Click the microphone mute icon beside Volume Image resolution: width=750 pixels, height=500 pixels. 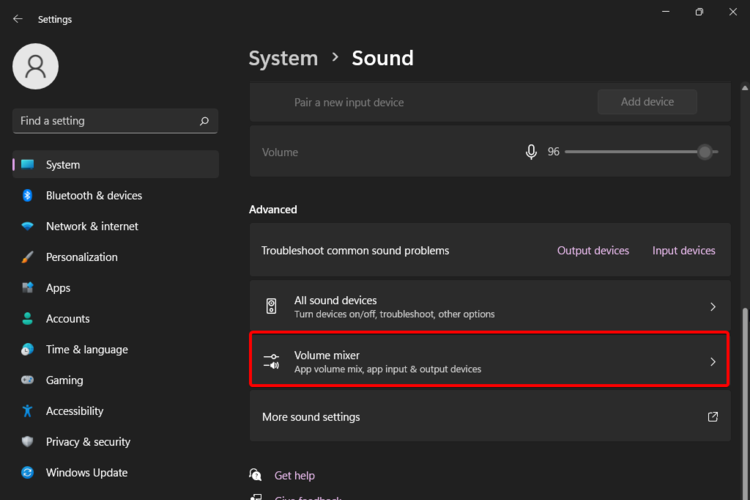pos(531,152)
